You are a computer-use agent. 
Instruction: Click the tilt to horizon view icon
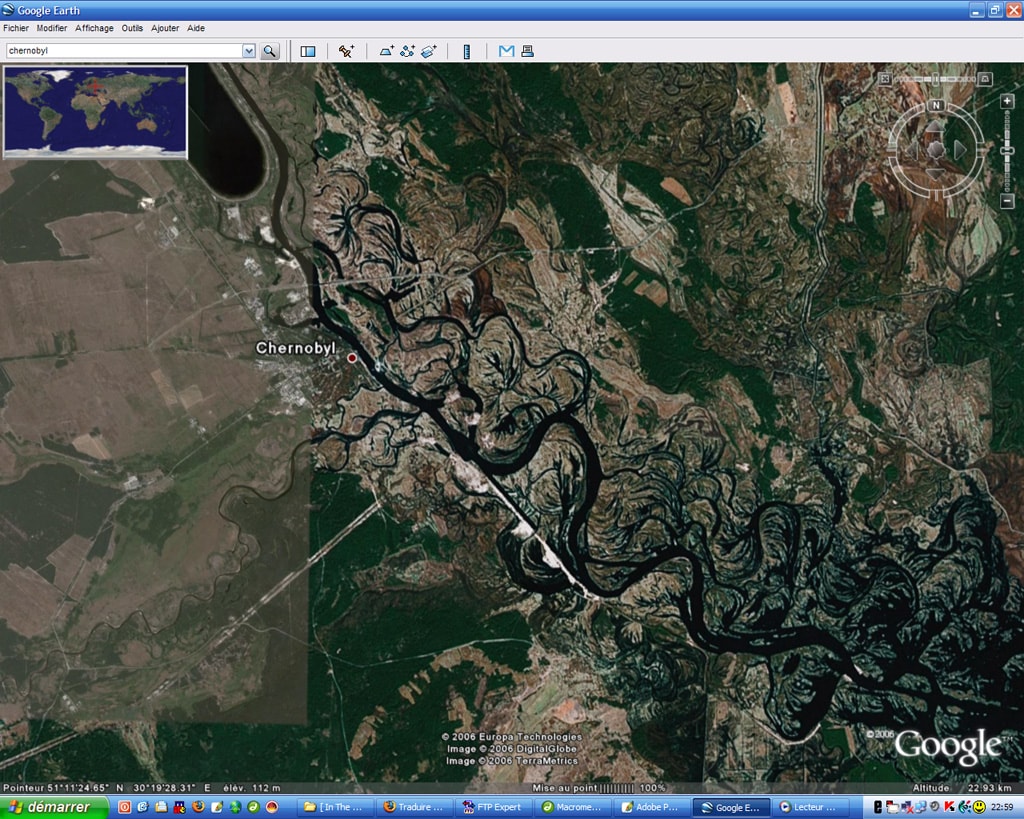coord(985,79)
